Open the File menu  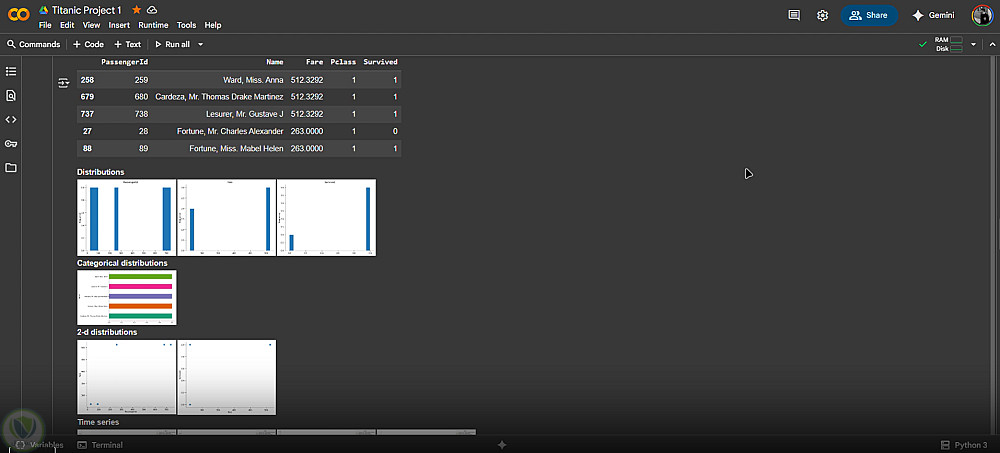pos(45,26)
